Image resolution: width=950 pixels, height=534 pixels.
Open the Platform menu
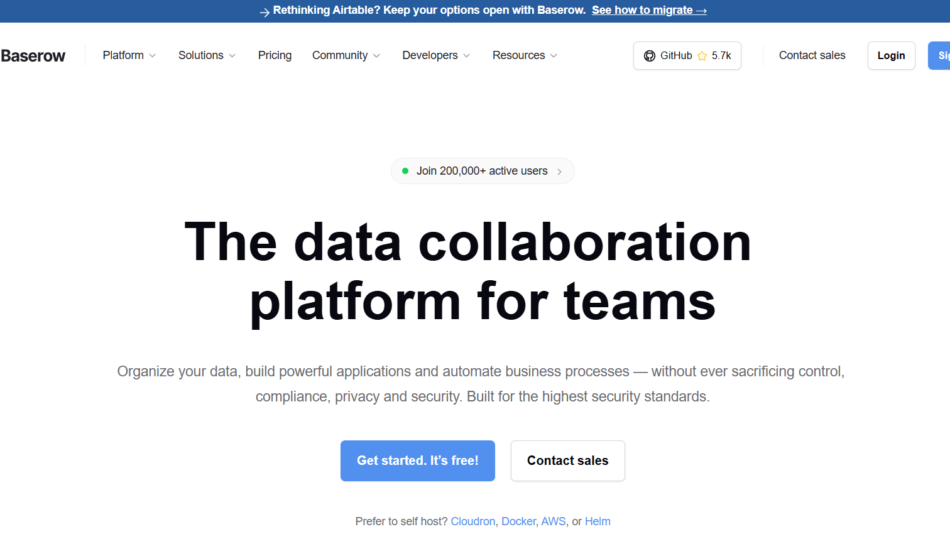[x=129, y=55]
